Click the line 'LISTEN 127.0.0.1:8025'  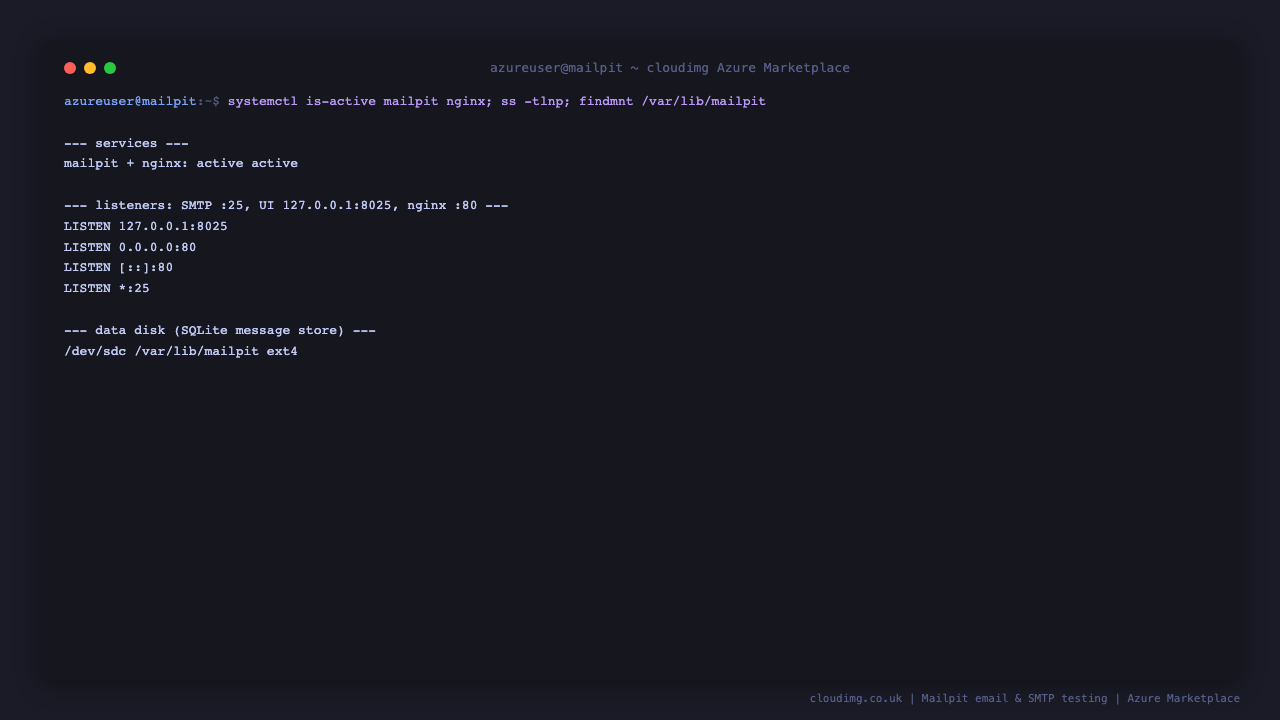coord(146,226)
